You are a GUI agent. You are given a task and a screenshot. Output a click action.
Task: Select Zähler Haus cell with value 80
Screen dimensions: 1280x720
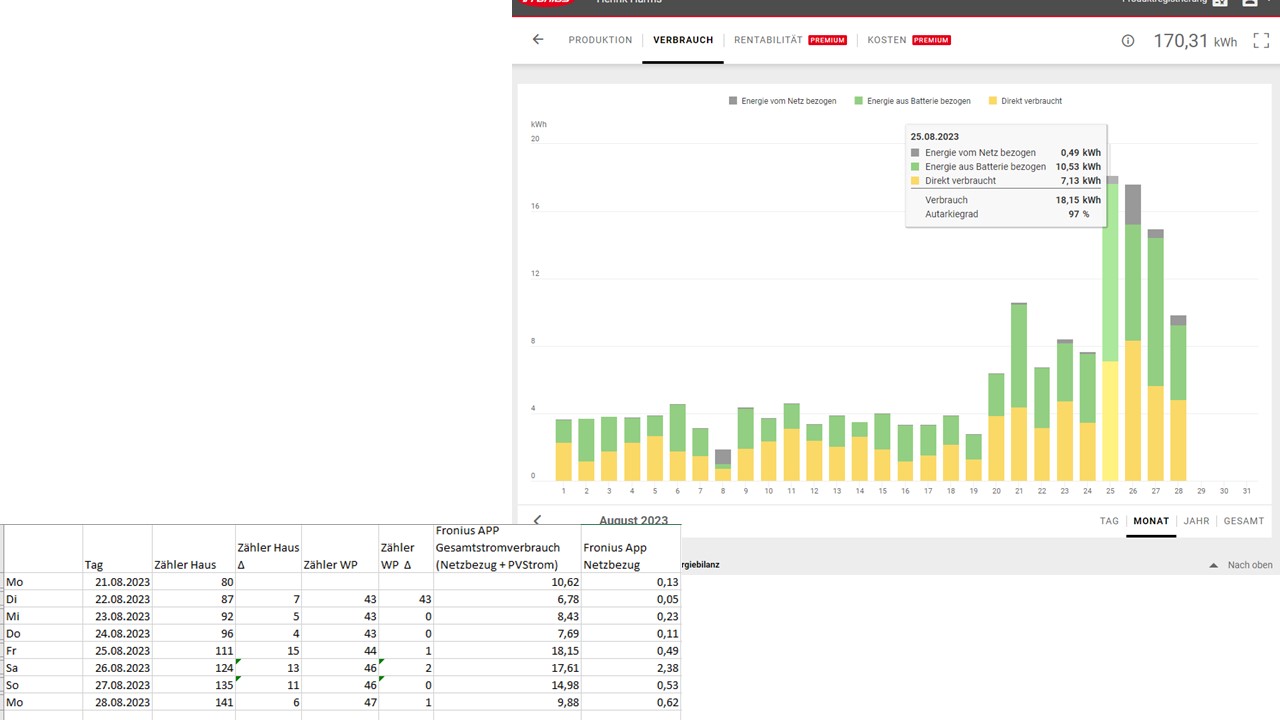tap(193, 581)
